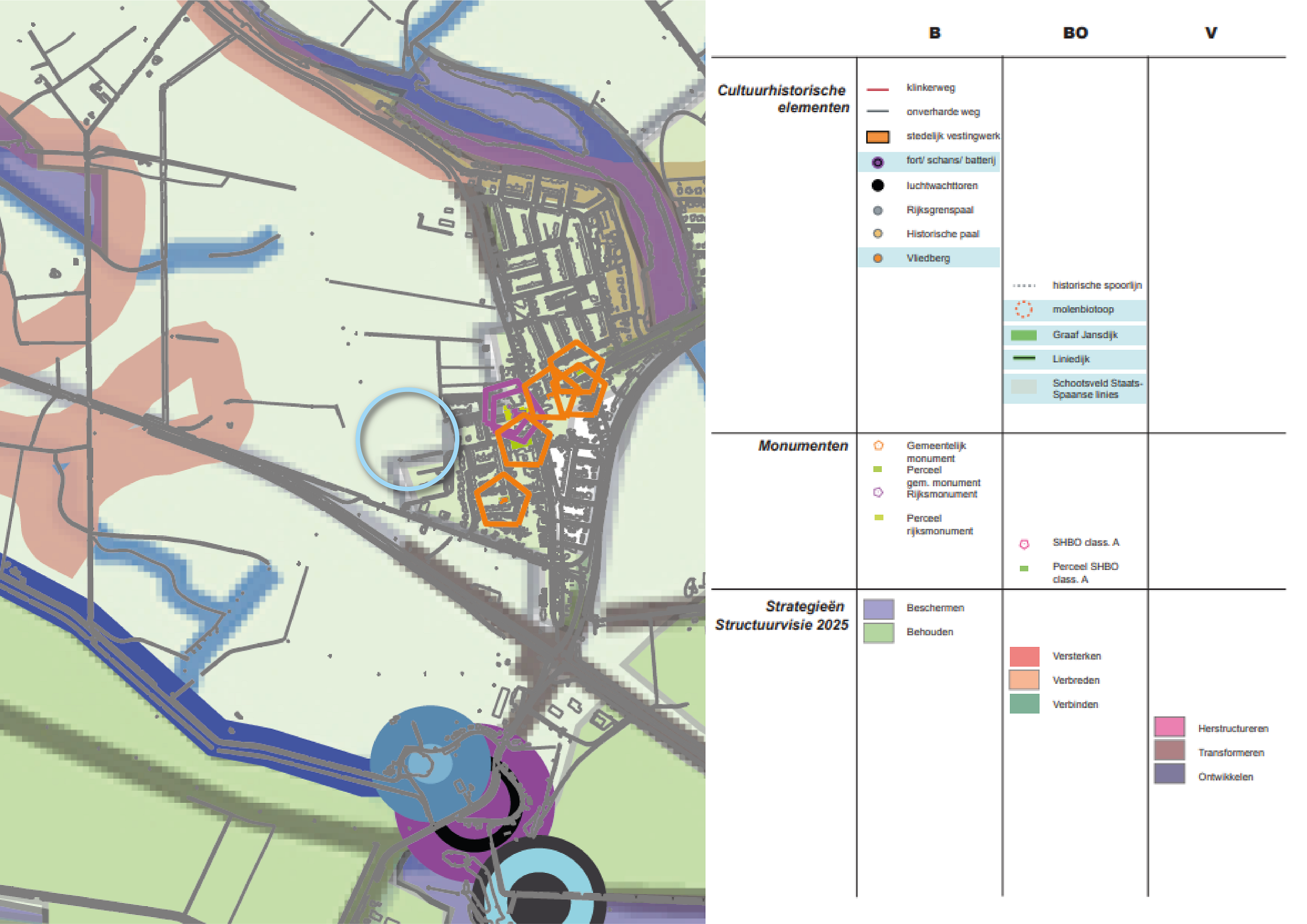Click the purple Rijksmonument pentagon icon
This screenshot has width=1307, height=924.
click(878, 493)
